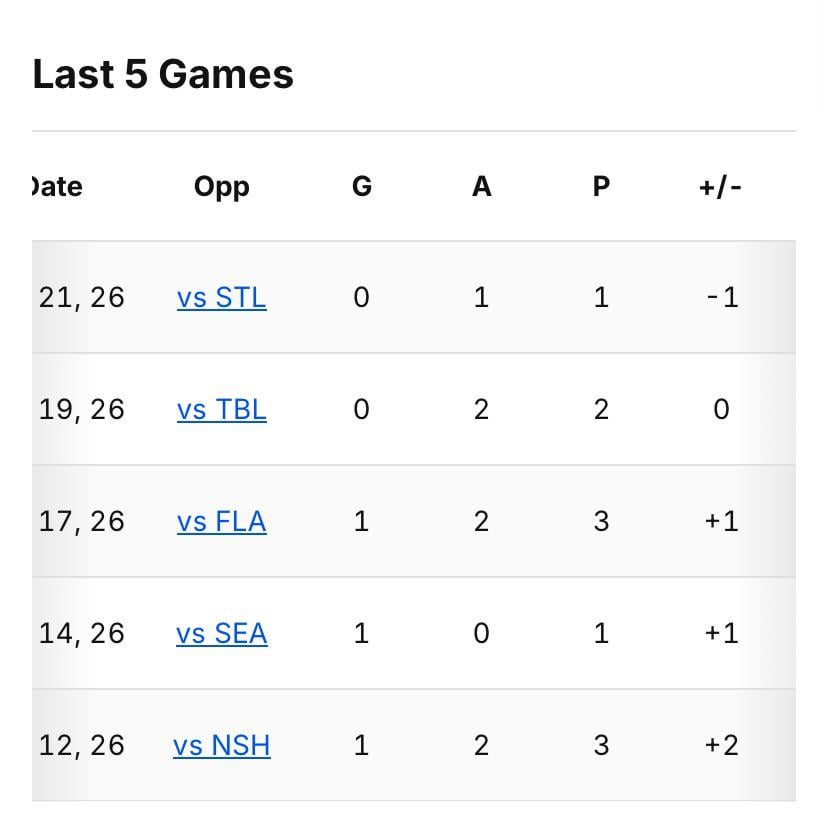Open the vs SEA game link

221,633
